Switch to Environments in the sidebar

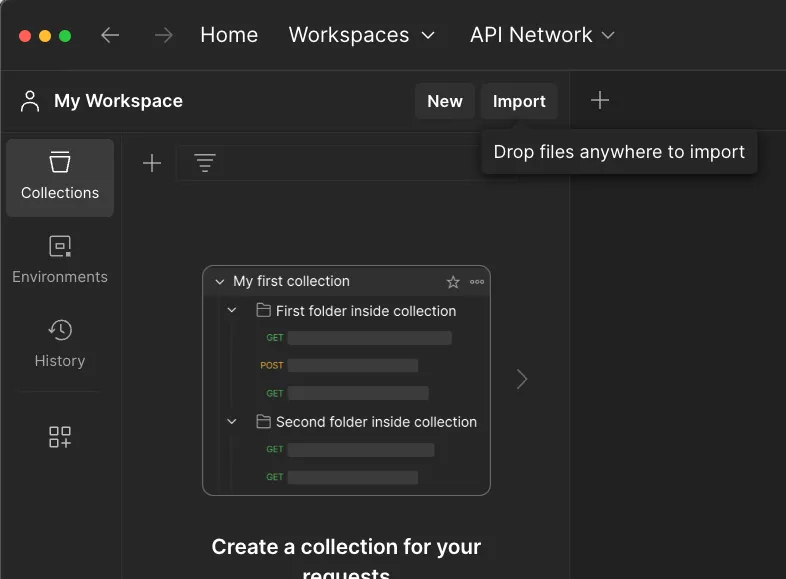coord(60,260)
